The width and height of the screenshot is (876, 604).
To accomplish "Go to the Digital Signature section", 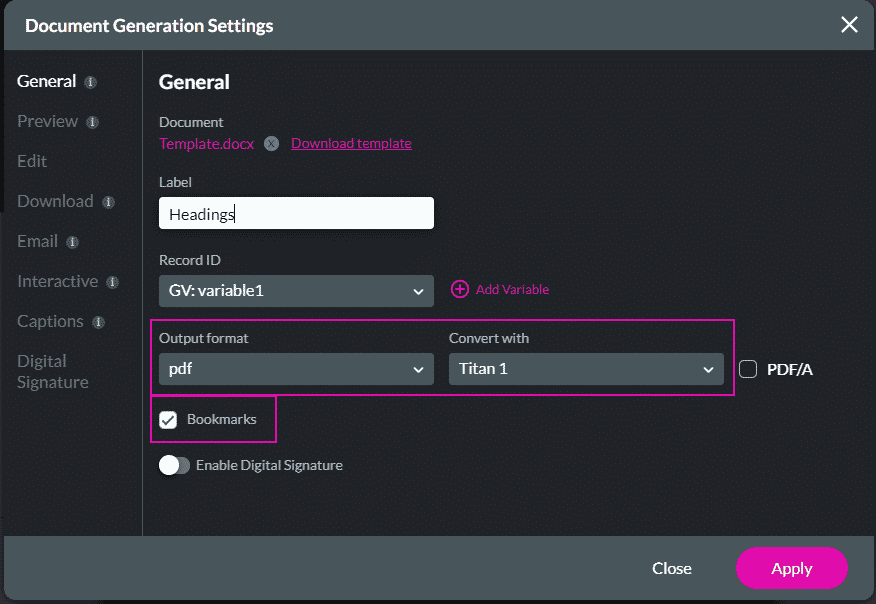I will pyautogui.click(x=53, y=372).
